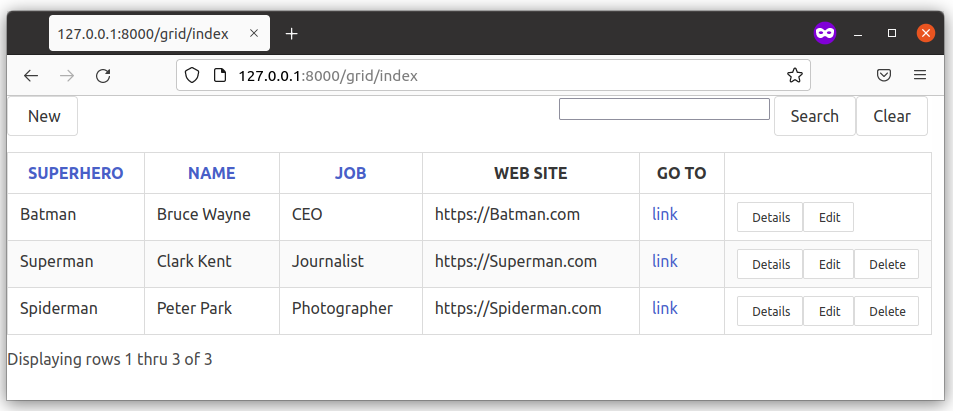The width and height of the screenshot is (953, 411).
Task: Close the 127.0.0.1:8000/grid/index tab
Action: tap(254, 34)
